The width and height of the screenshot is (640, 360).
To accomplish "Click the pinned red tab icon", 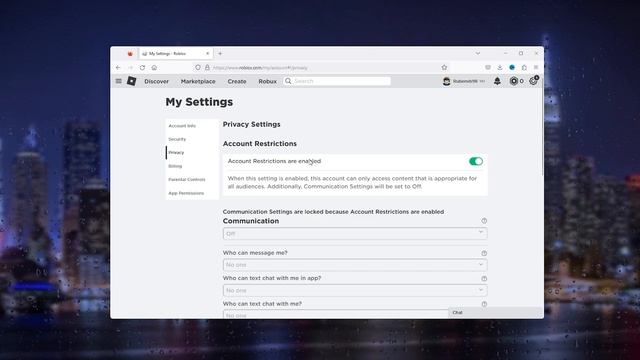I will click(x=130, y=53).
